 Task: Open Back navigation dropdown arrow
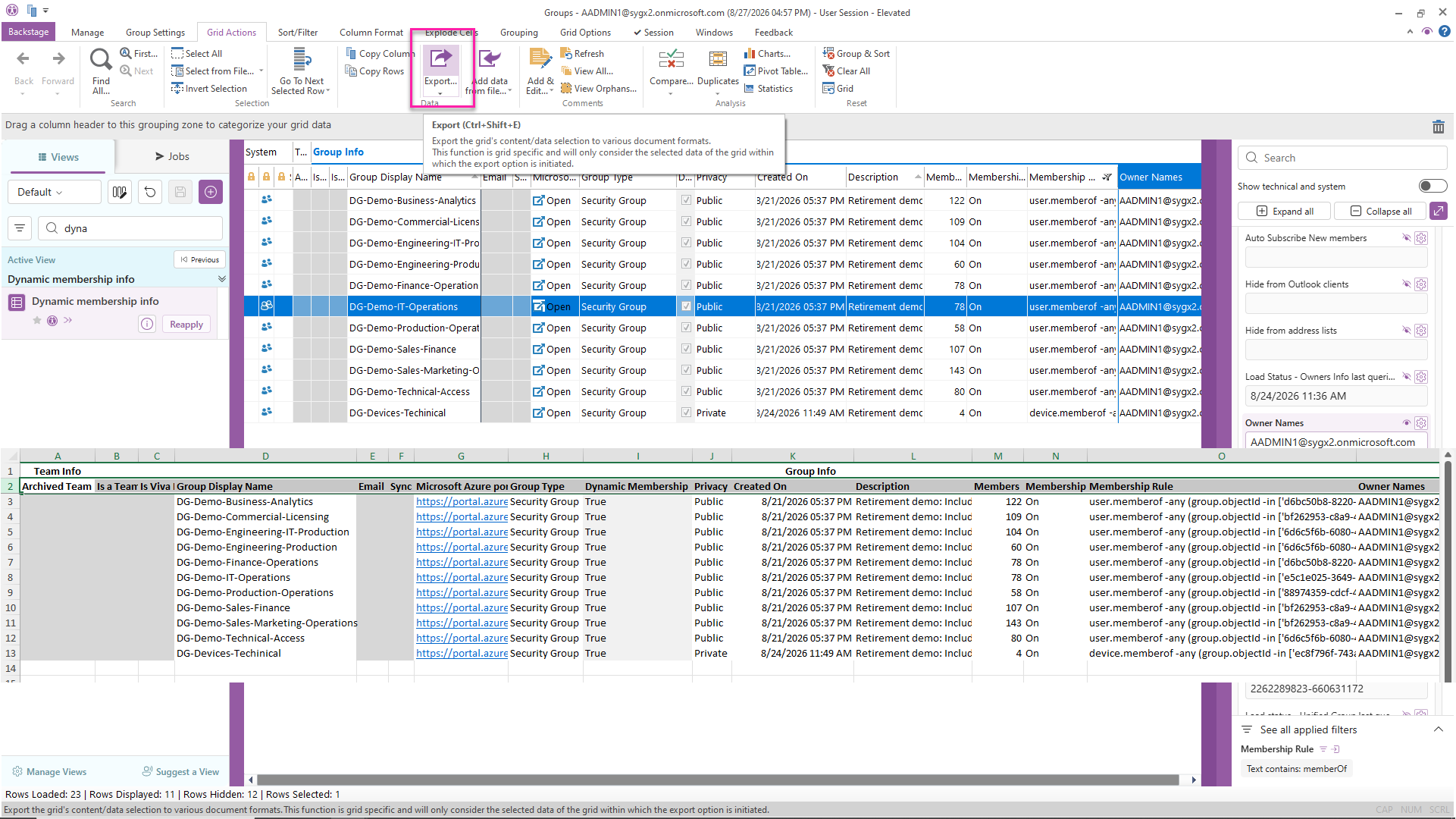tap(23, 94)
